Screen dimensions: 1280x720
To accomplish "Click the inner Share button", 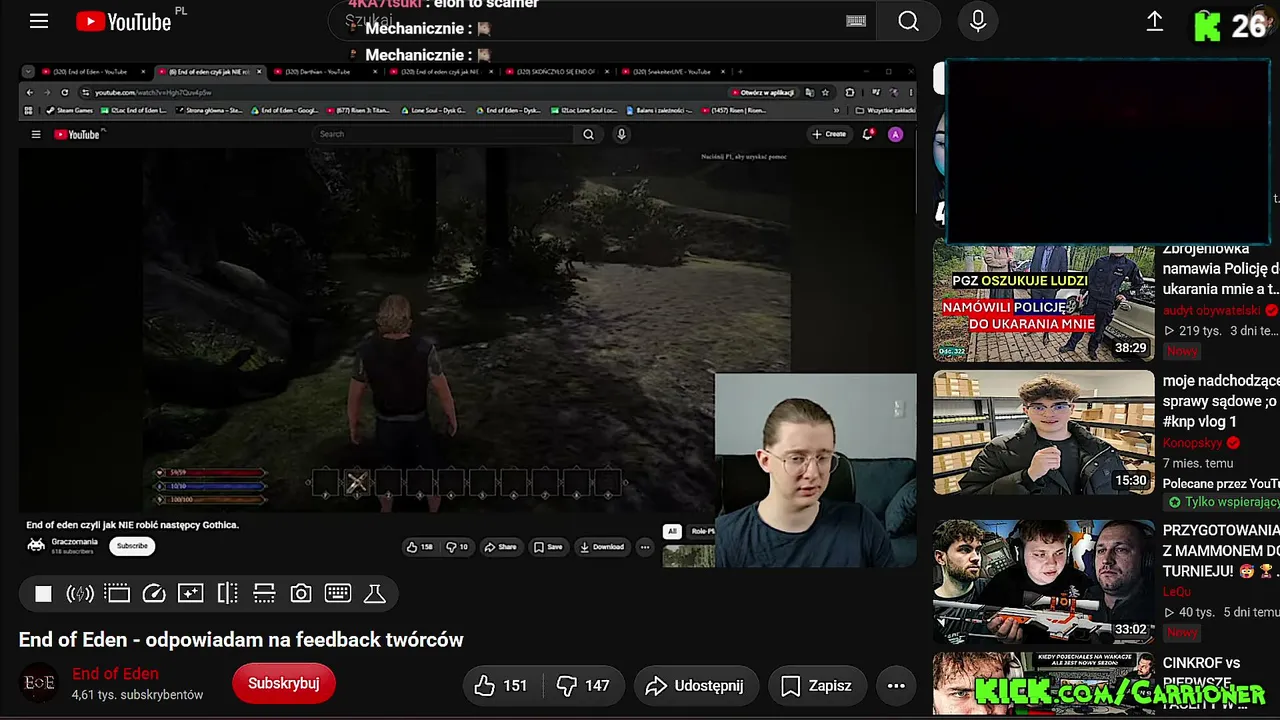I will pyautogui.click(x=500, y=547).
